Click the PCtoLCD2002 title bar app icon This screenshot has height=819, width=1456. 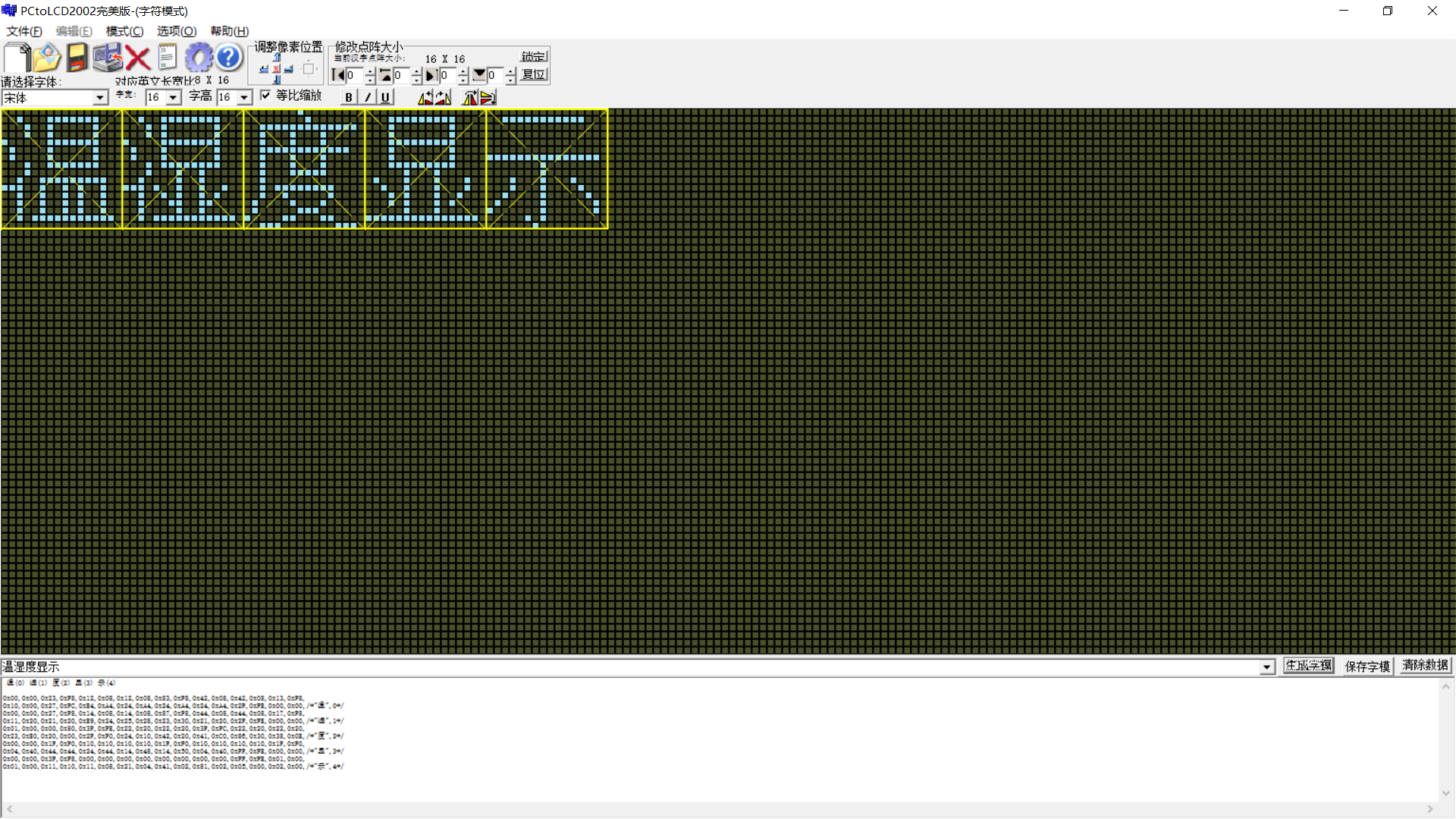point(9,11)
